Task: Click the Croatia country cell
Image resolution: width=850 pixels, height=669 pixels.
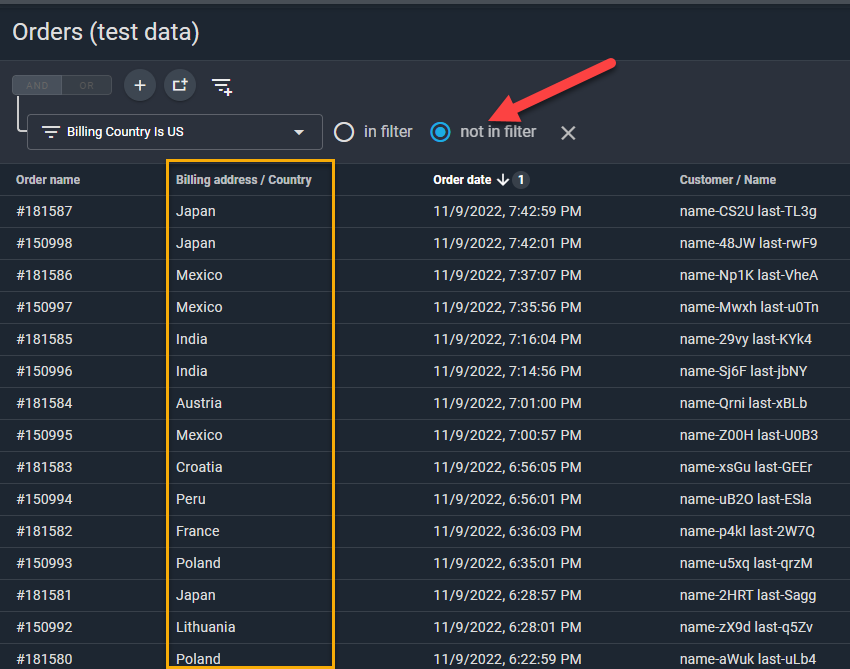Action: 199,467
